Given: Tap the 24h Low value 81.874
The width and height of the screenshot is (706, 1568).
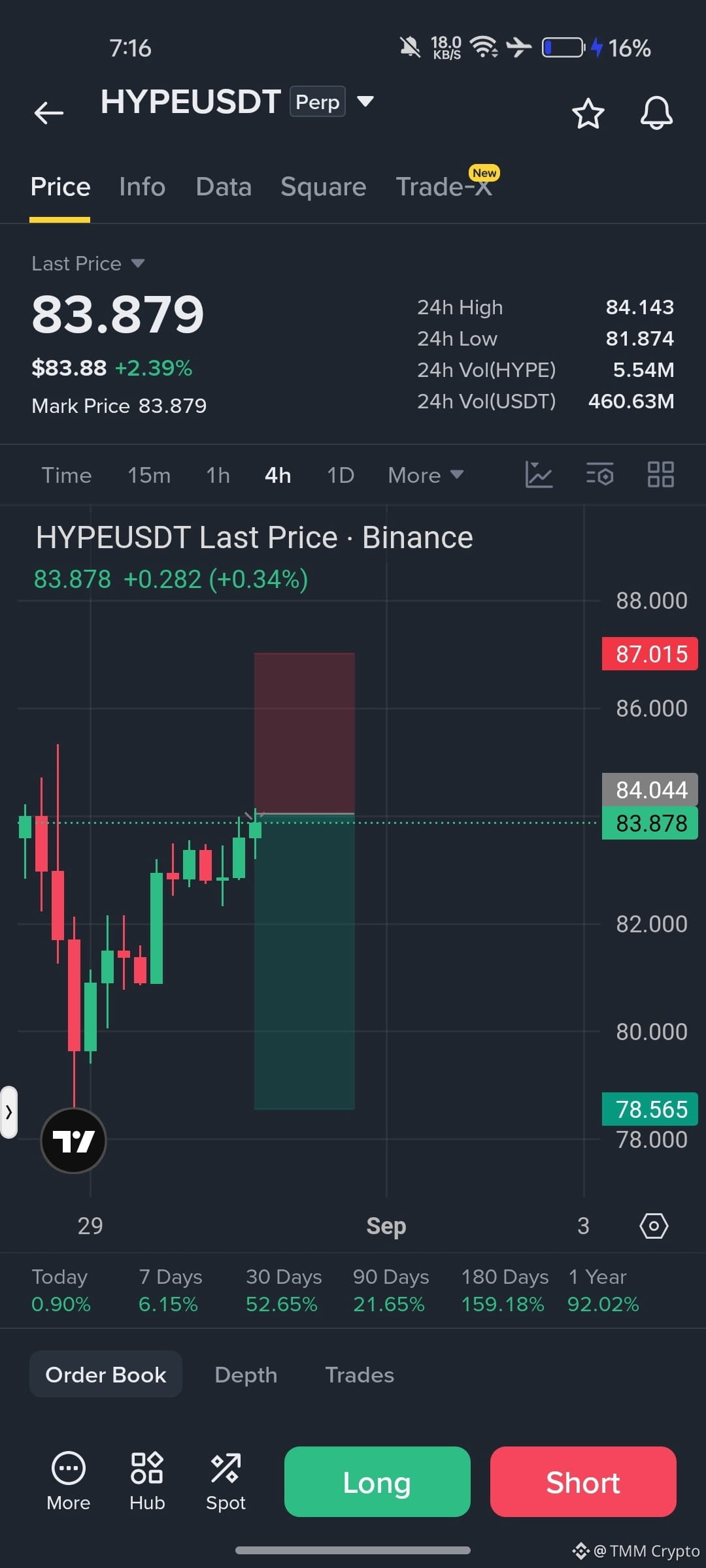Looking at the screenshot, I should [639, 338].
